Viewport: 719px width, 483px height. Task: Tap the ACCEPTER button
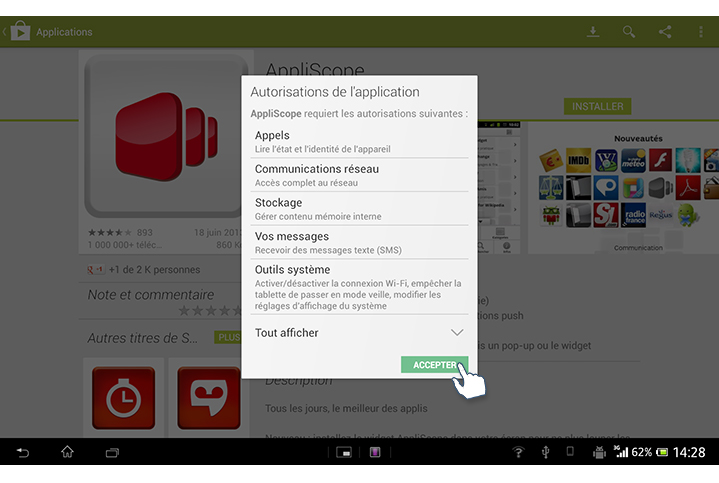(x=434, y=365)
